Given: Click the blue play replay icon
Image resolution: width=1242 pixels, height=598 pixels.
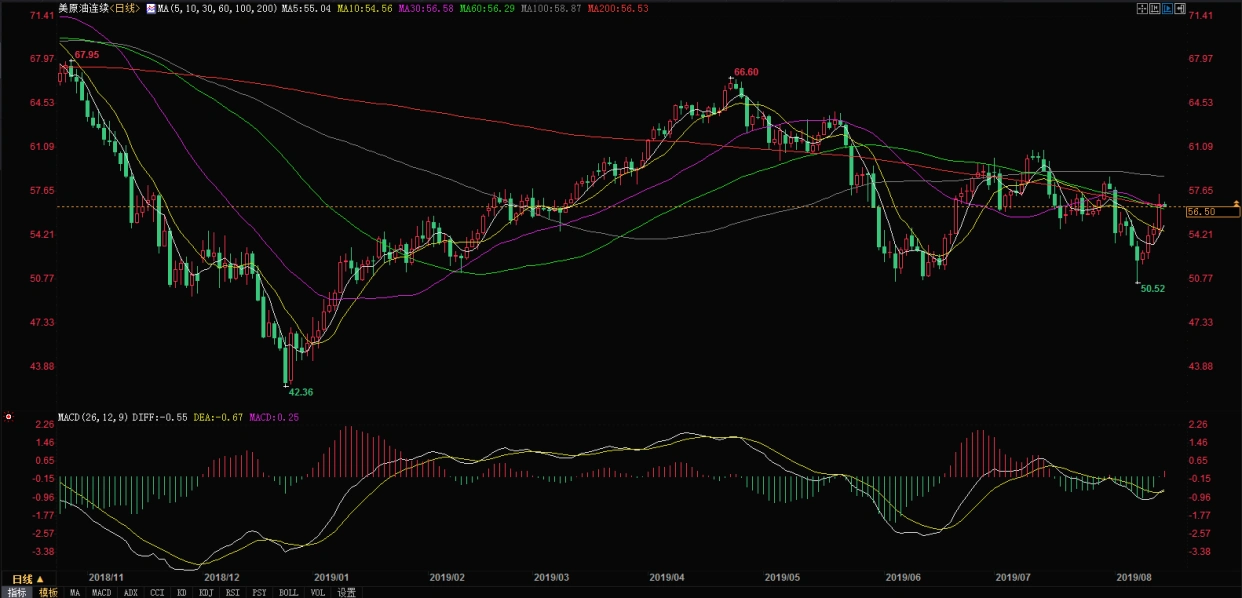Looking at the screenshot, I should (x=1167, y=8).
